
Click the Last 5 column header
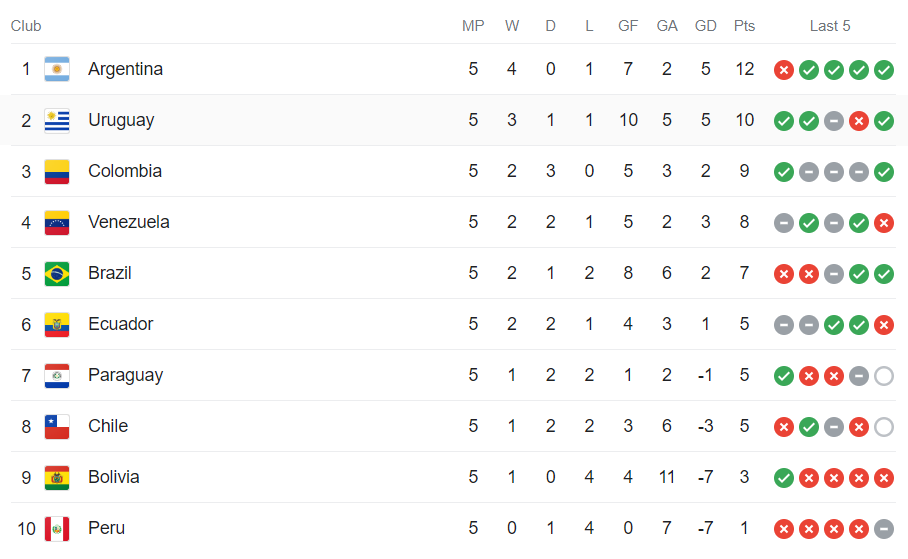tap(830, 26)
